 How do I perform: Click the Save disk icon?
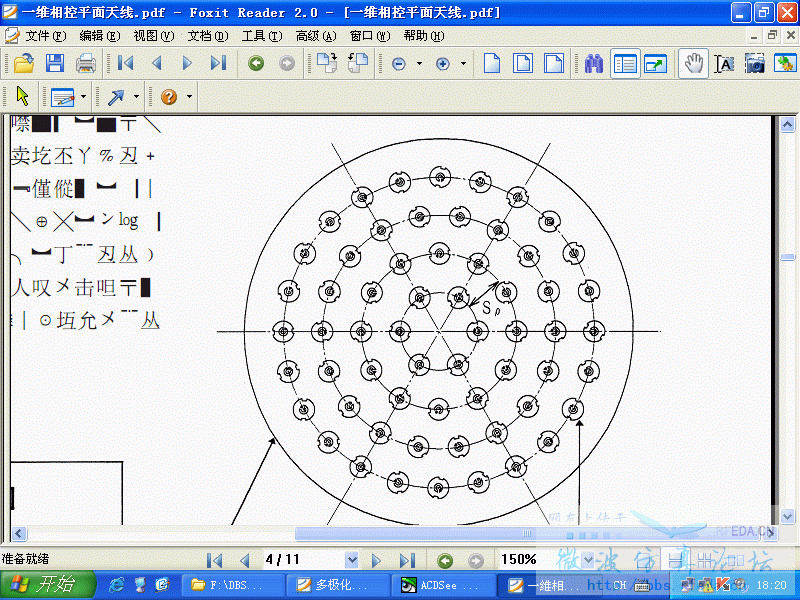point(55,64)
